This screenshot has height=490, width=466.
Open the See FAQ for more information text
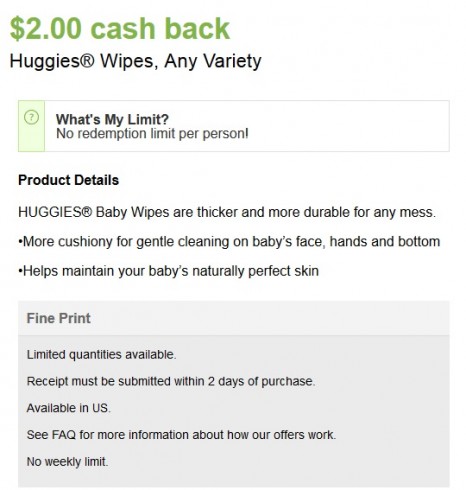coord(181,435)
